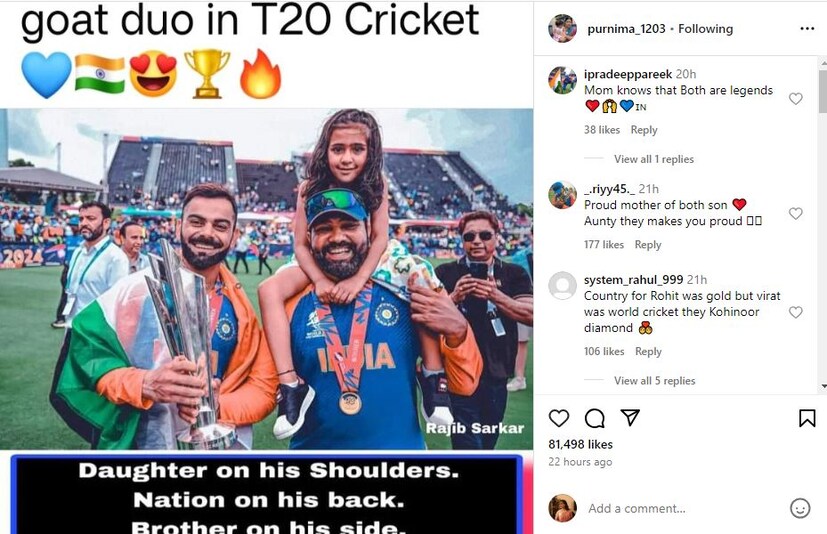Screen dimensions: 827x534
Task: Reply to ipradeeppareek's comment
Action: pos(644,130)
